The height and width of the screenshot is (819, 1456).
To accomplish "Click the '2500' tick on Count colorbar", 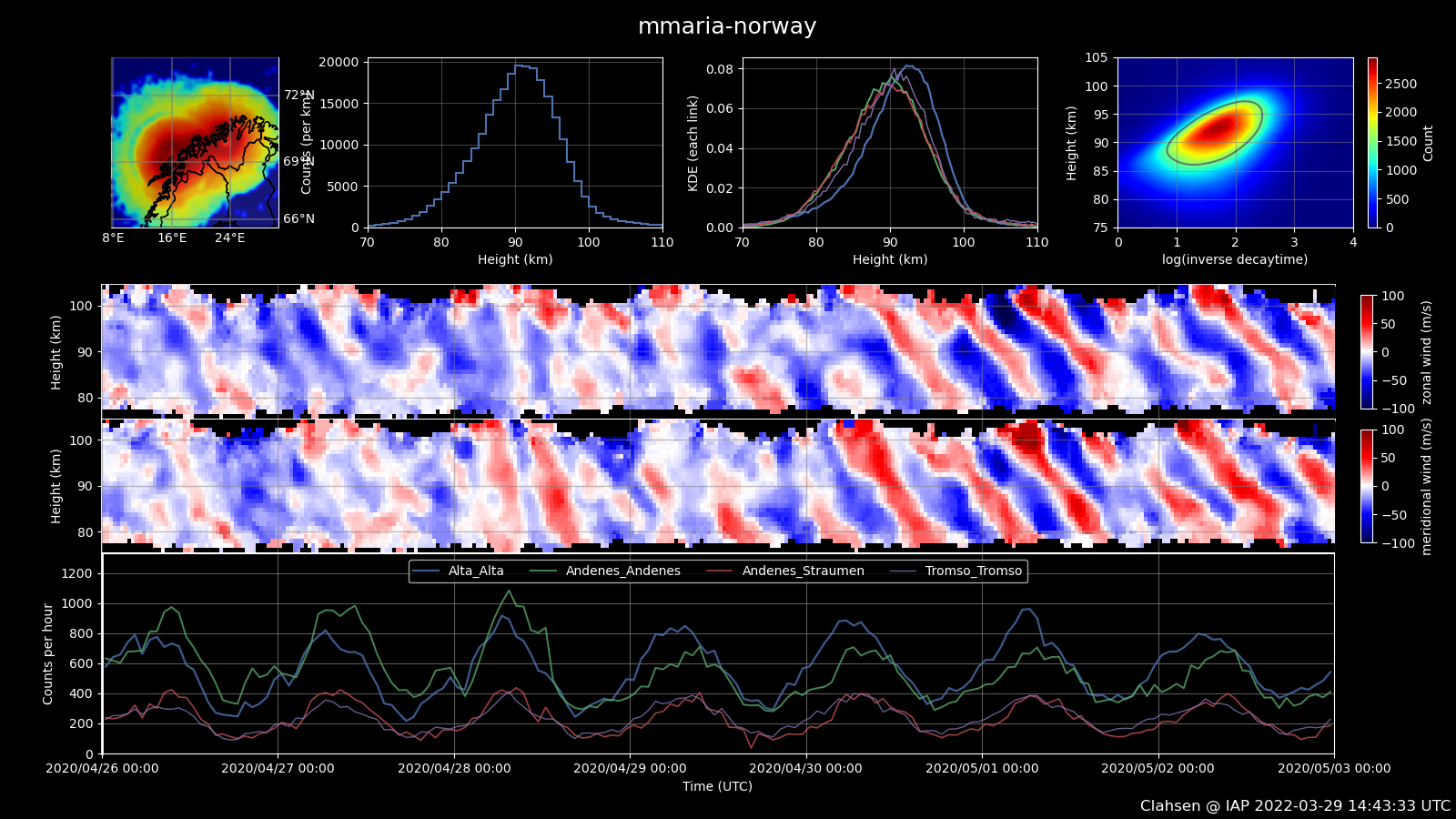I will coord(1401,84).
